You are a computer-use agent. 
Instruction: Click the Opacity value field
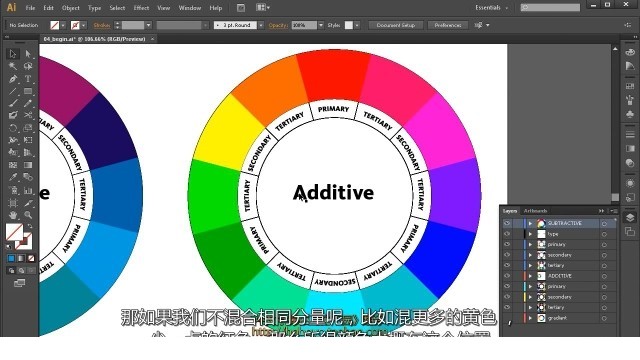pos(304,25)
